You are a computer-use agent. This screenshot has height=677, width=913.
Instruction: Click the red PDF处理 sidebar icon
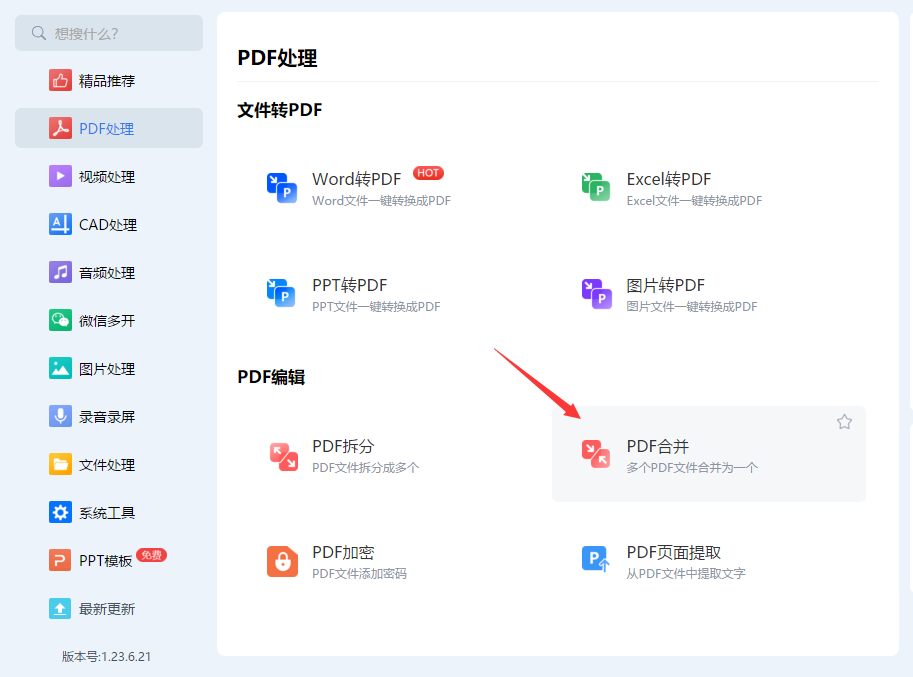(60, 128)
